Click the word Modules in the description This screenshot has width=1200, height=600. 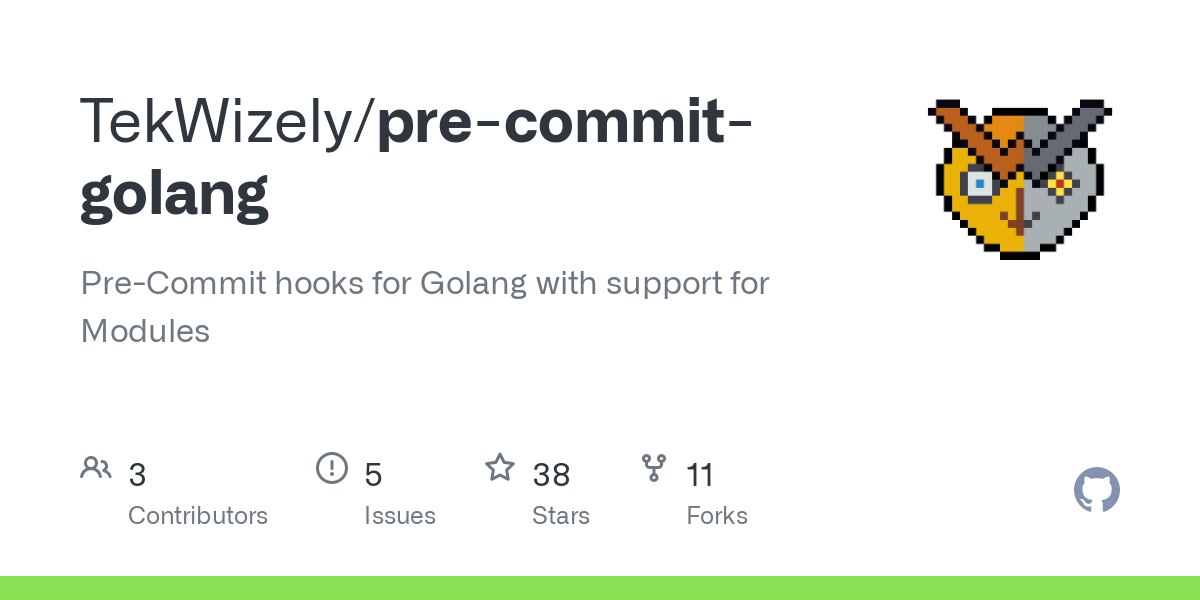pyautogui.click(x=145, y=331)
